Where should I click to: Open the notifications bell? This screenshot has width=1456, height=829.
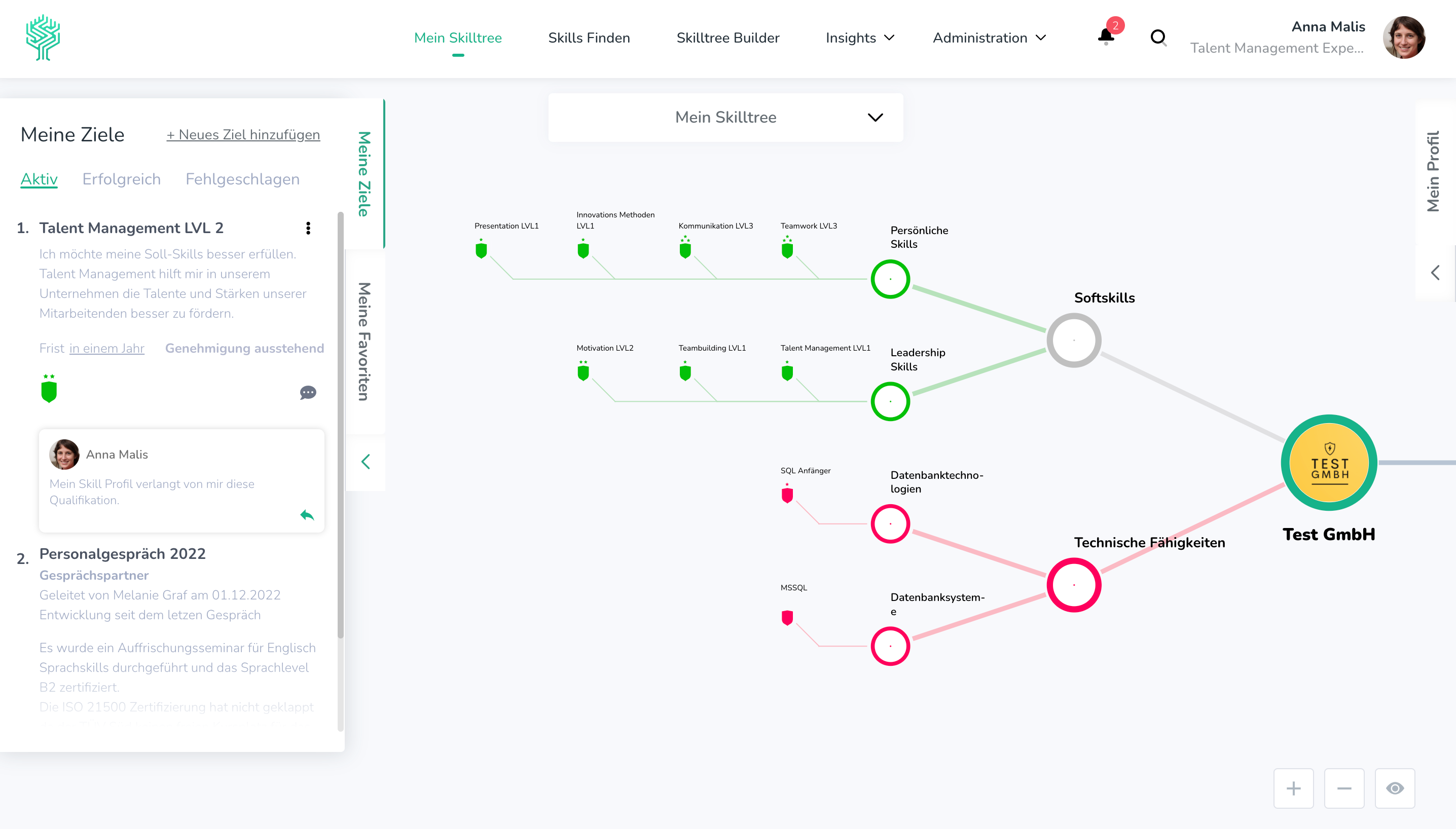click(x=1106, y=37)
